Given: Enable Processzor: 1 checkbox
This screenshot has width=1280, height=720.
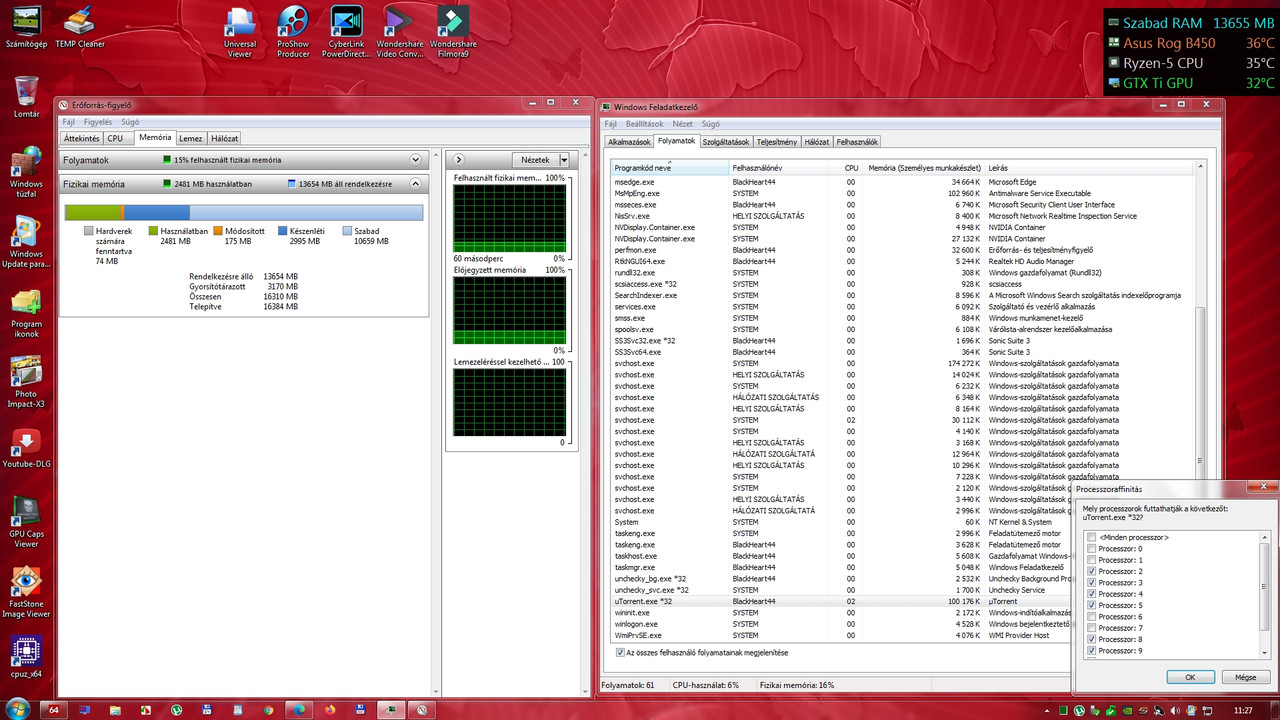Looking at the screenshot, I should [1091, 560].
